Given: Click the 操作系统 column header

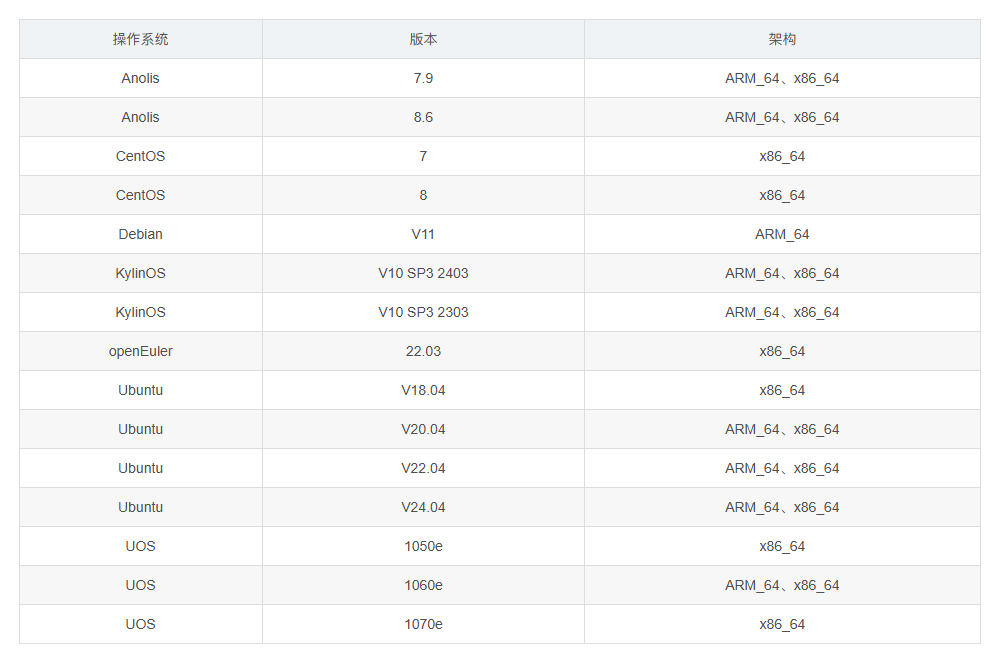Looking at the screenshot, I should coord(141,39).
